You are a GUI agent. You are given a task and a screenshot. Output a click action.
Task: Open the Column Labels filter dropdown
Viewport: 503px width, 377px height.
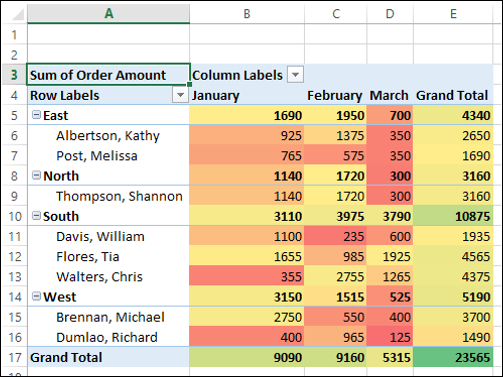click(x=295, y=75)
